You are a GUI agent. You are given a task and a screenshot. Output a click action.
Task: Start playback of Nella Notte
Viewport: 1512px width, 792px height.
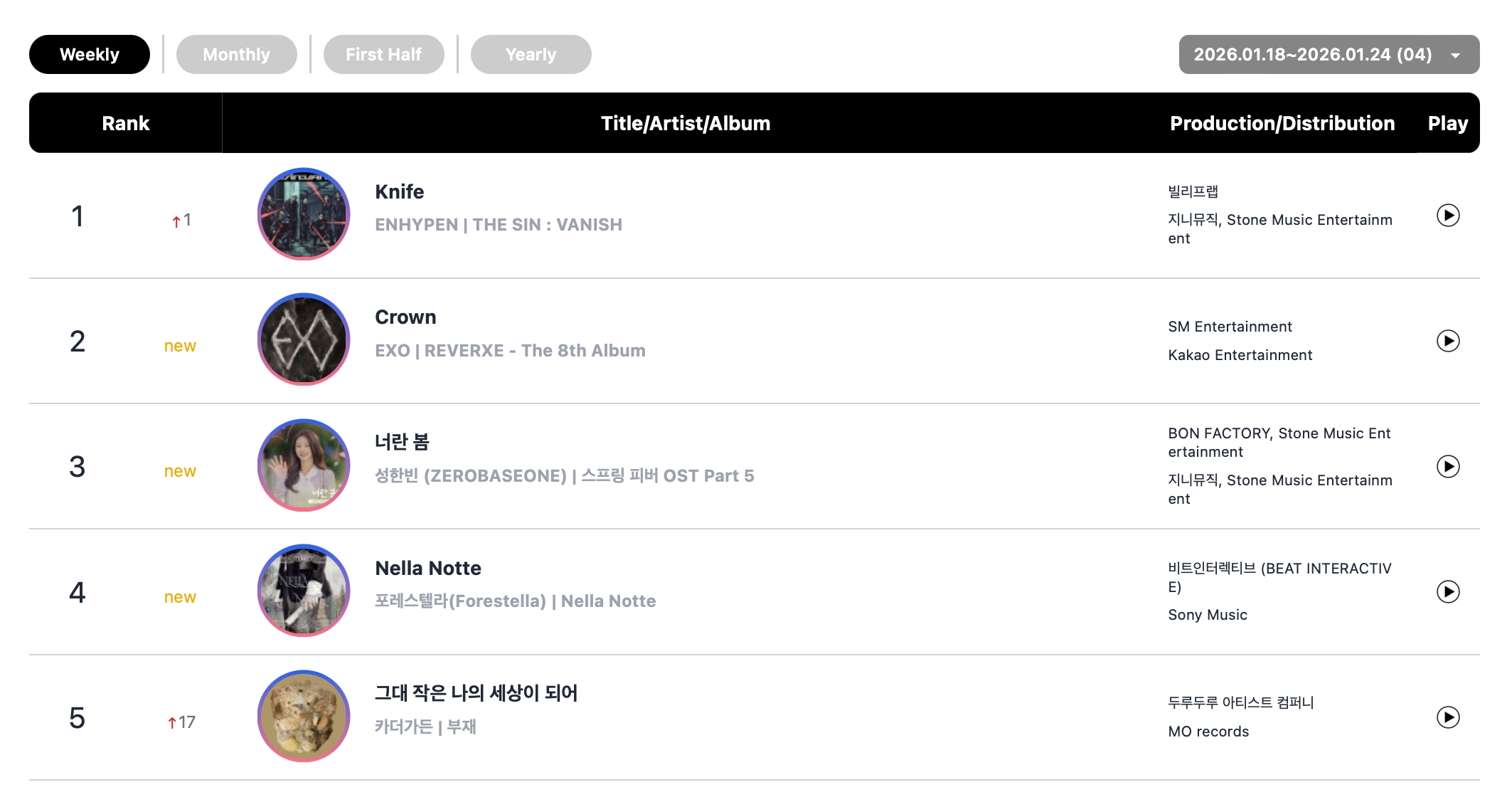click(x=1447, y=591)
